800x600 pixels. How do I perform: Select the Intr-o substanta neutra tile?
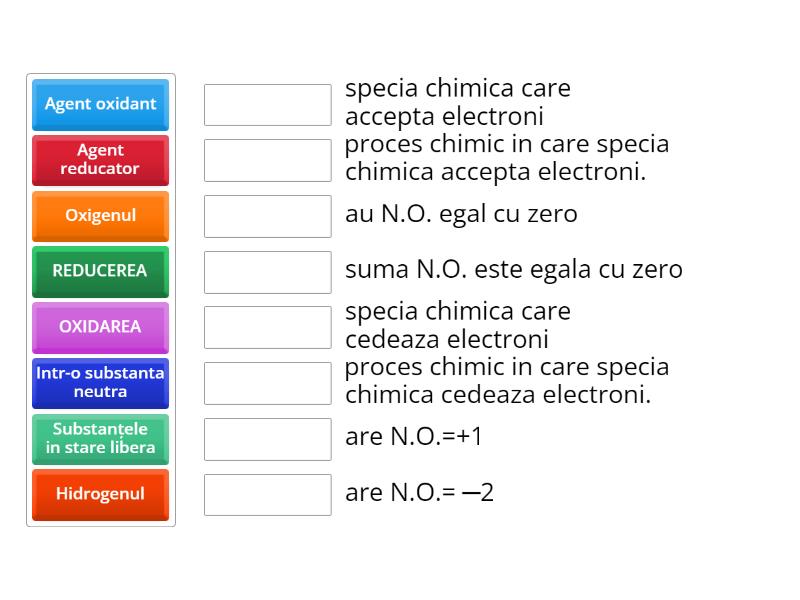pos(101,383)
